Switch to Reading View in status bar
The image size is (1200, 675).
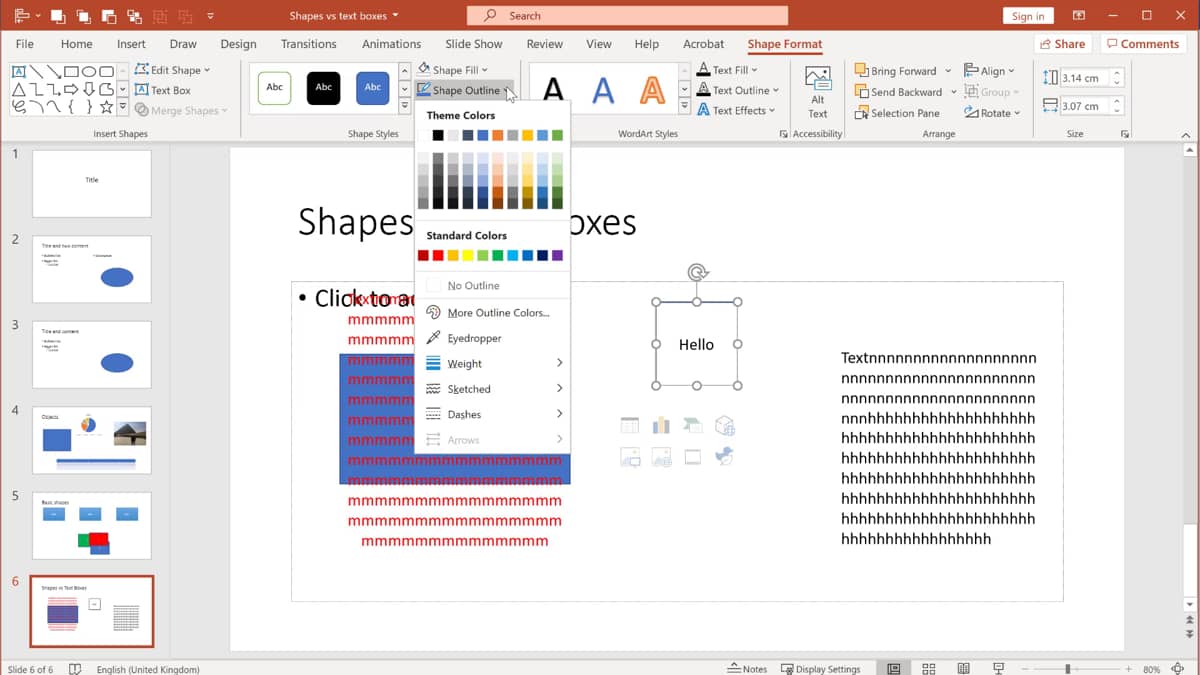coord(963,669)
